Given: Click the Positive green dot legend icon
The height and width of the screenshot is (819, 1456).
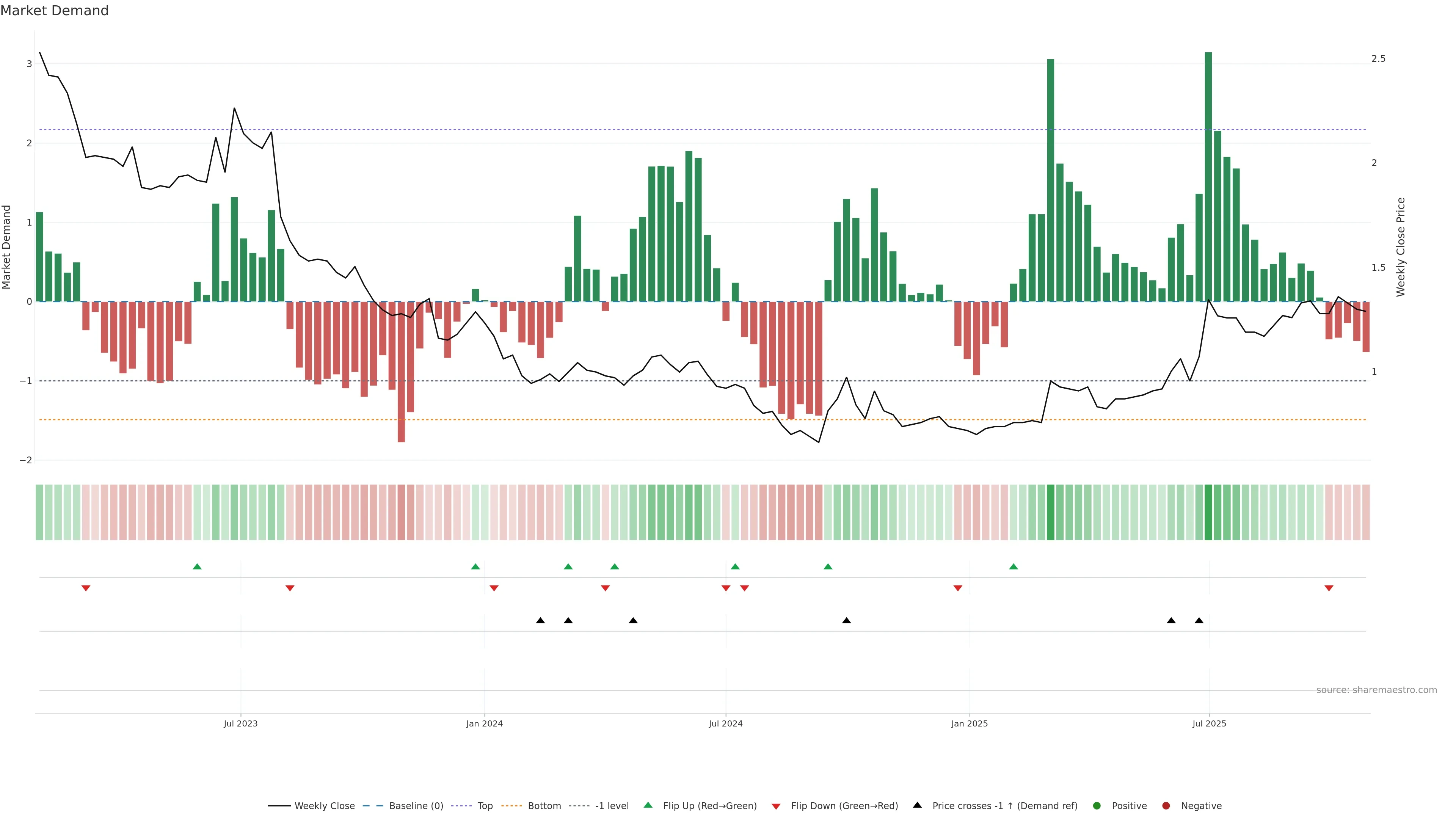Looking at the screenshot, I should [x=1097, y=806].
